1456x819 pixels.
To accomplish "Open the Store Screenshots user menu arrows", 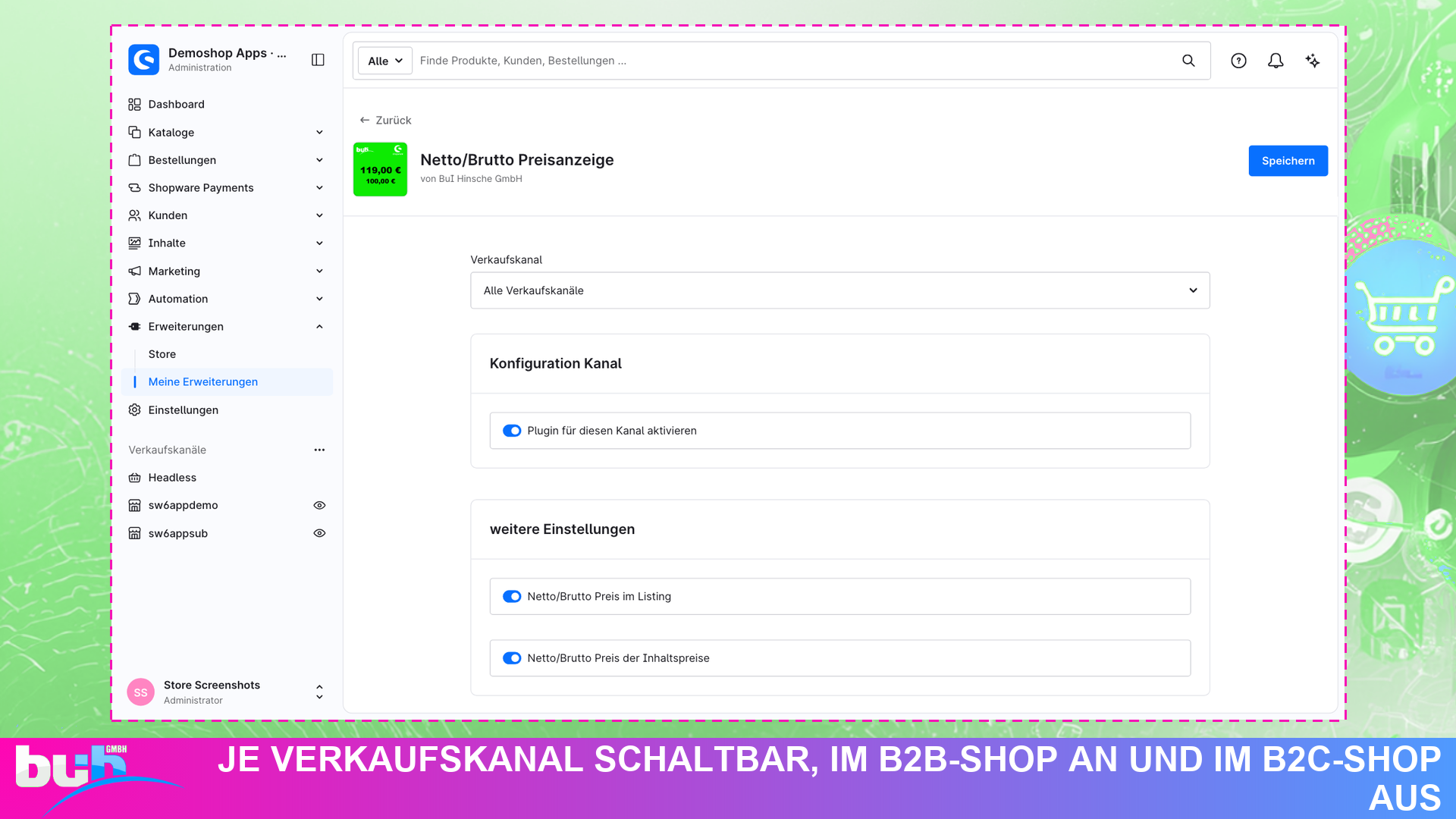I will [319, 692].
